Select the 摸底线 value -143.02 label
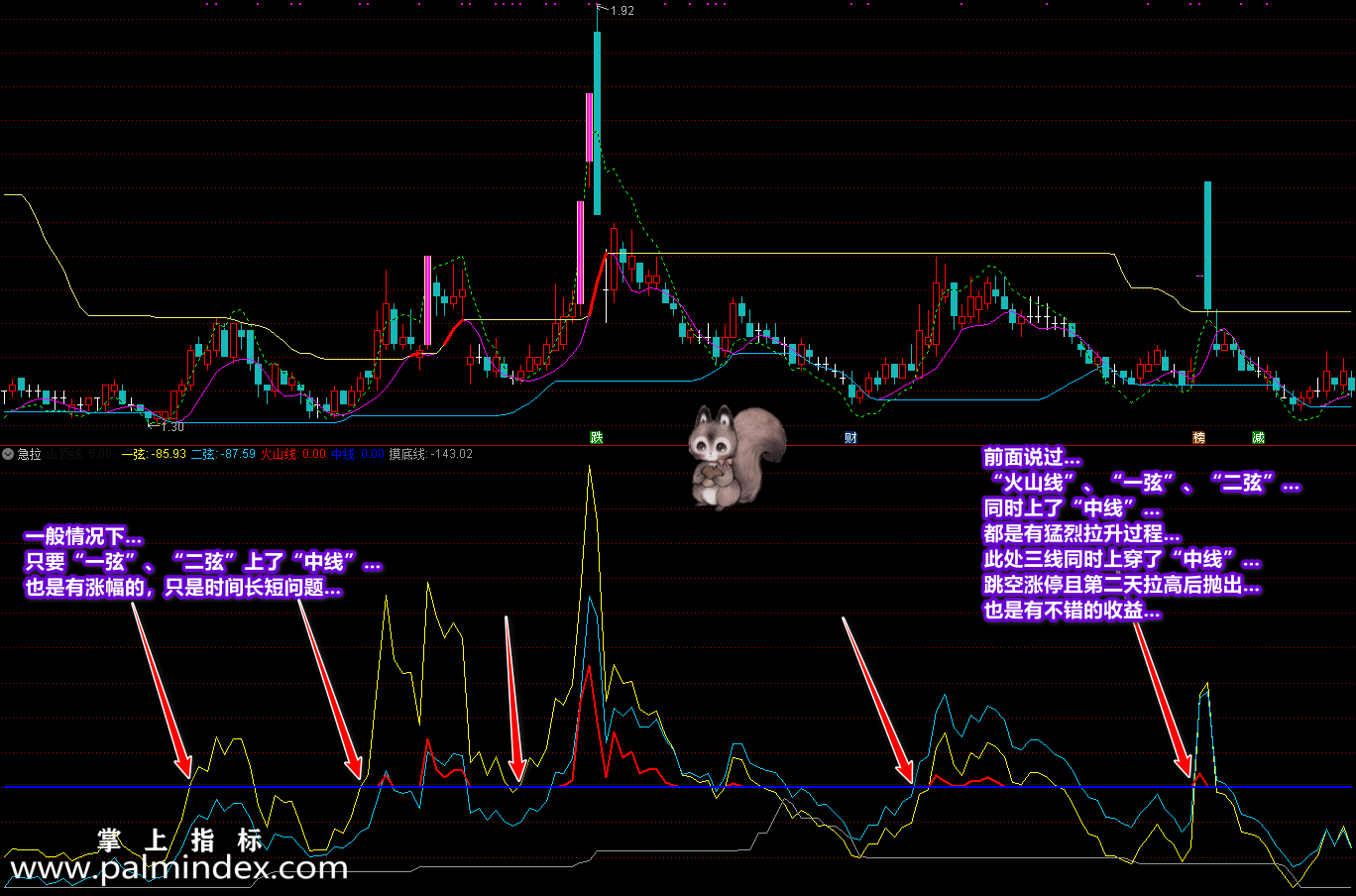 [x=431, y=454]
